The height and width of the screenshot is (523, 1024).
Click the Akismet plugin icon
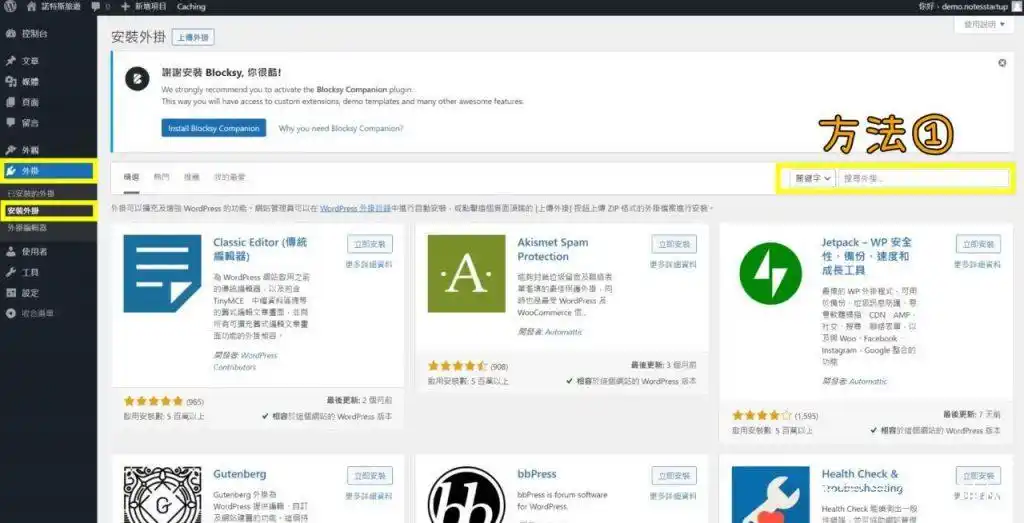(x=466, y=274)
